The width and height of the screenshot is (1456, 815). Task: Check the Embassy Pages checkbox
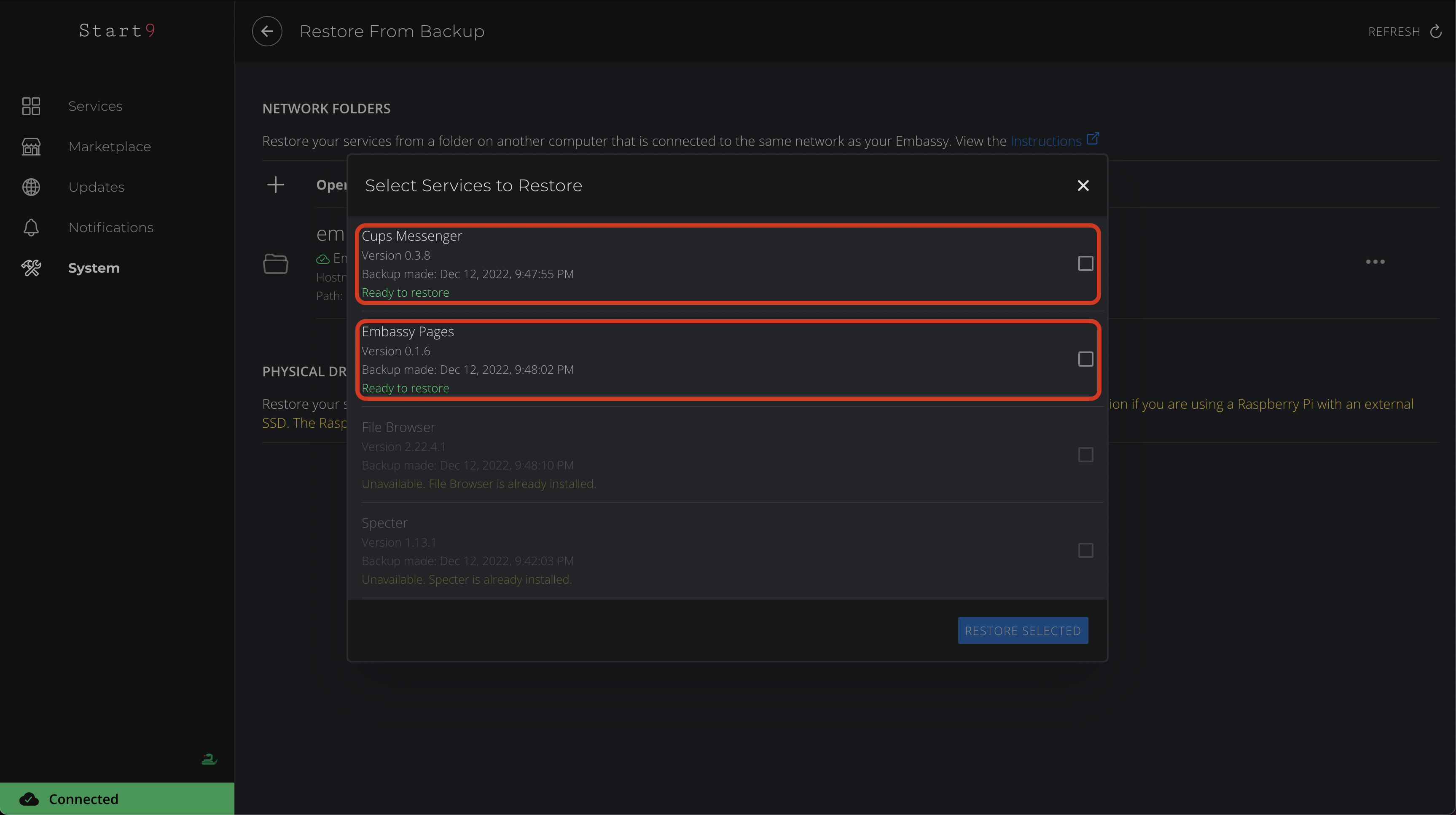pyautogui.click(x=1085, y=359)
